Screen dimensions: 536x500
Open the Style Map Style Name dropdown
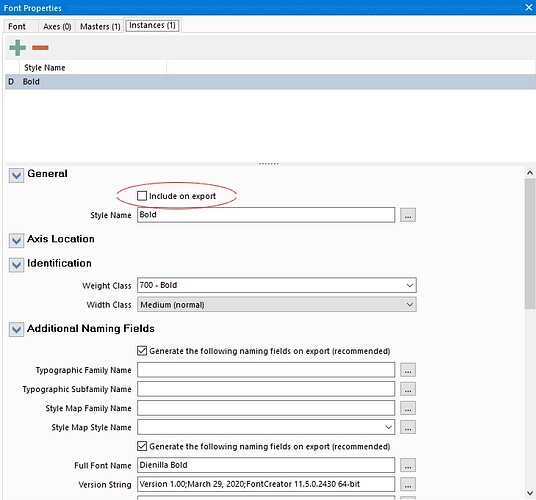point(266,427)
